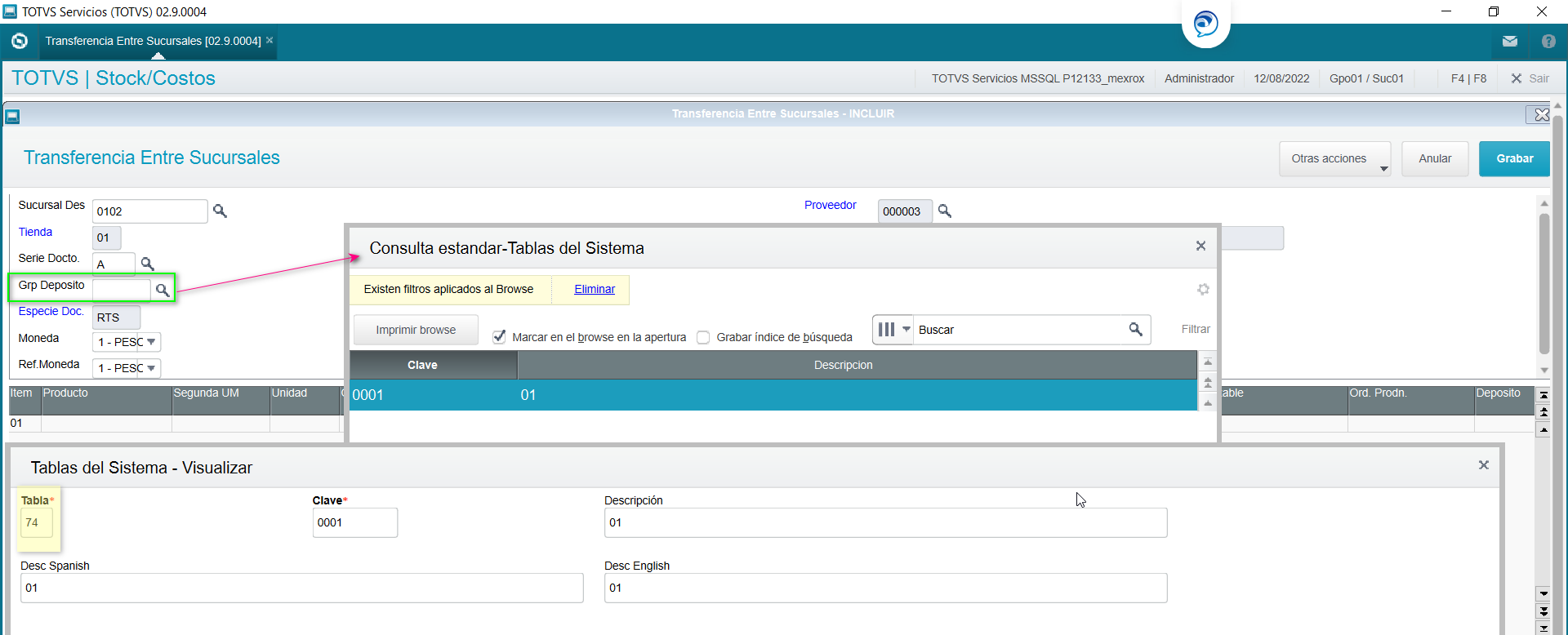Open the mail envelope icon
Image resolution: width=1568 pixels, height=635 pixels.
point(1510,41)
